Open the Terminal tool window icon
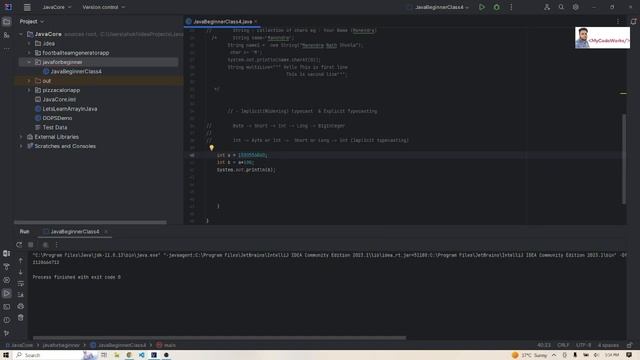 coord(7,307)
